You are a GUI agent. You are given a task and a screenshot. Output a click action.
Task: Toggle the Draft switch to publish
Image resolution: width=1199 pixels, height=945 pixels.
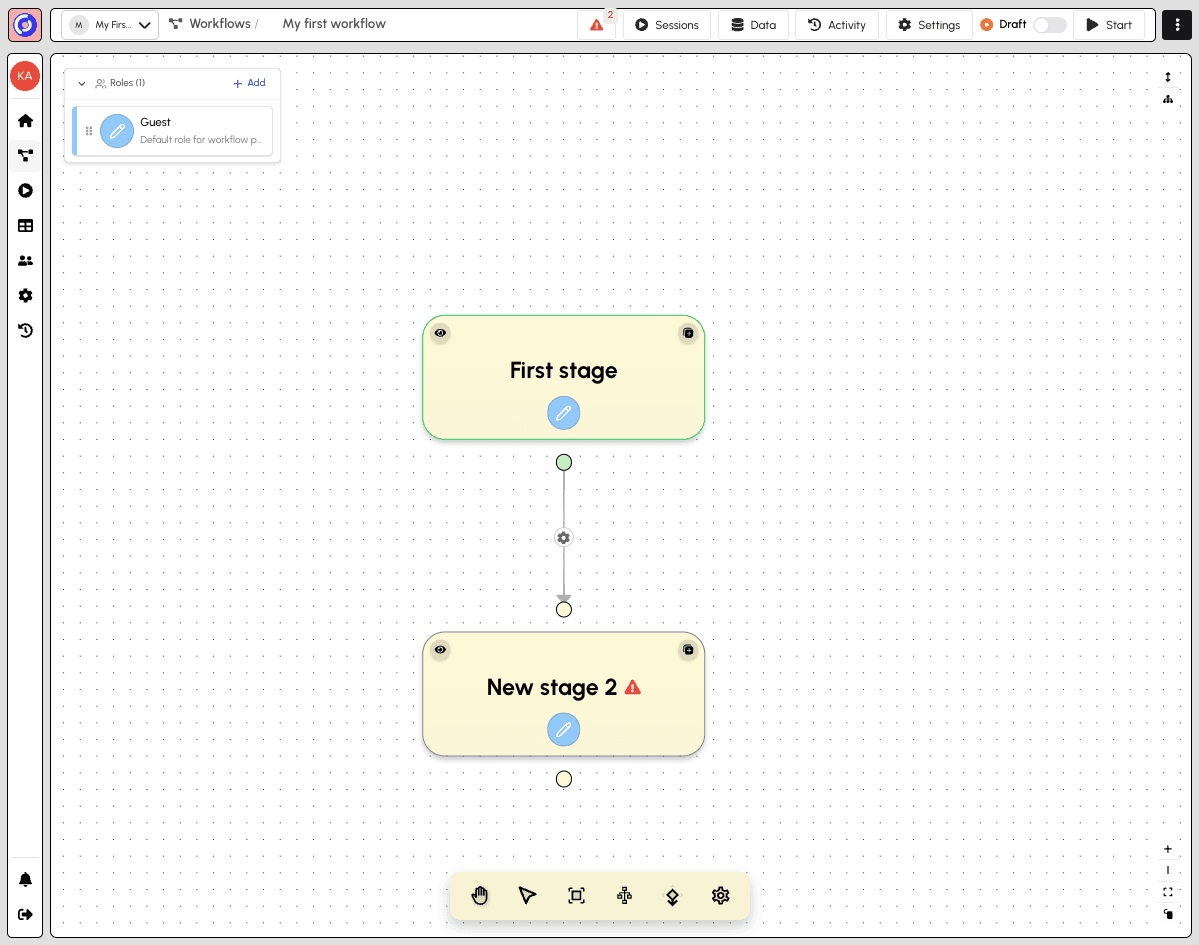click(1049, 24)
